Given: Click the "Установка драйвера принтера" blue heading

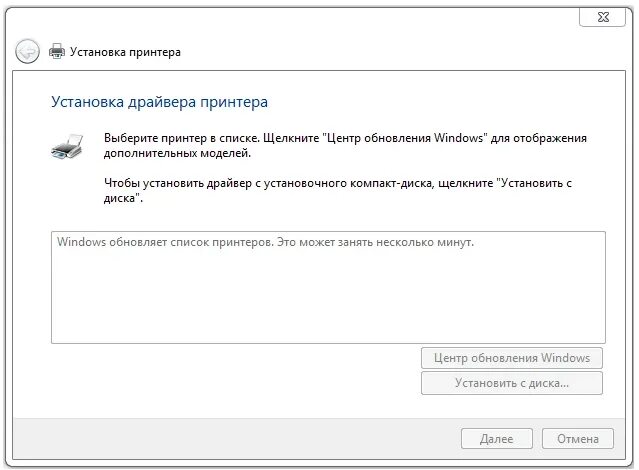Looking at the screenshot, I should point(159,102).
